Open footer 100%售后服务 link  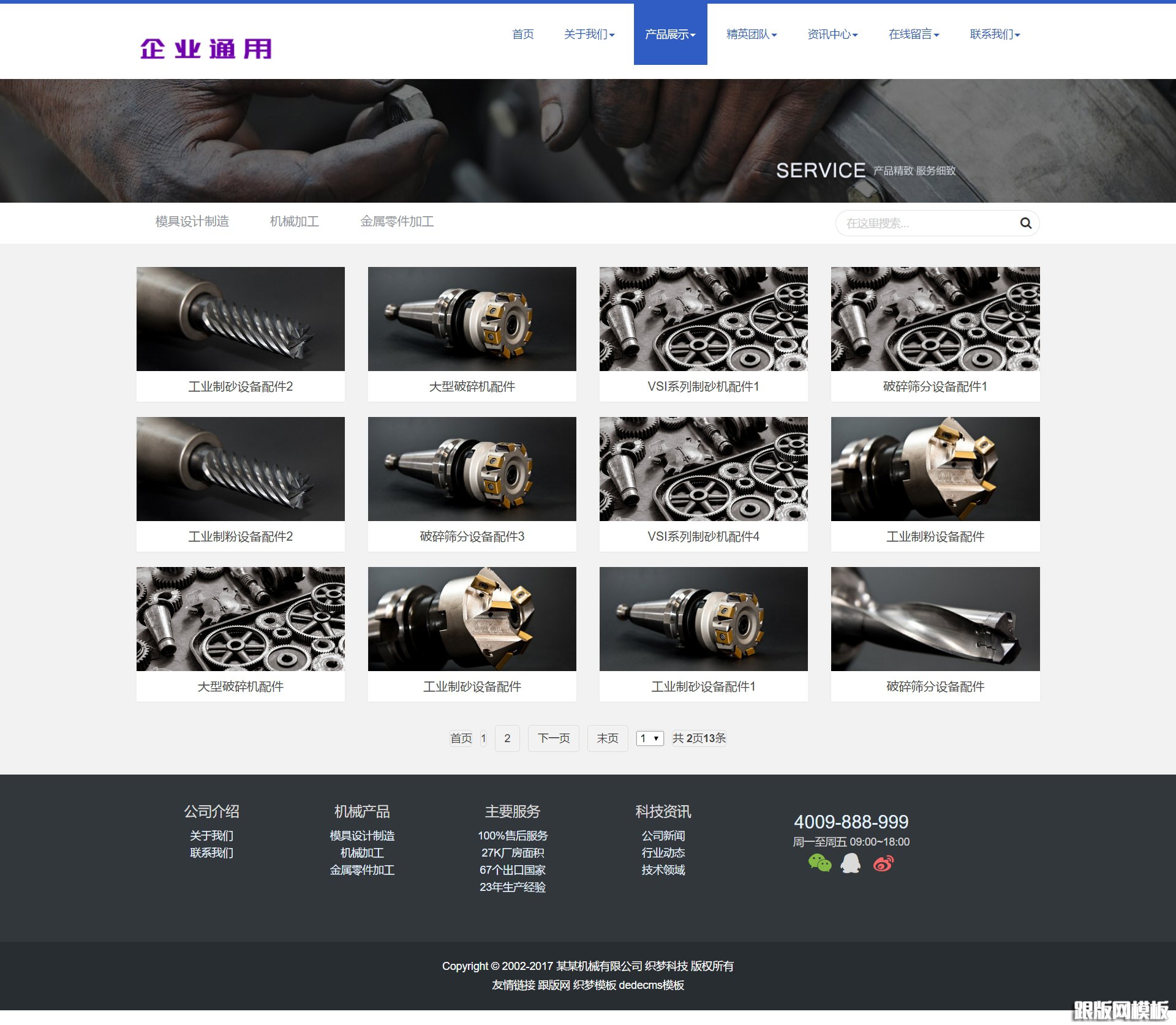[x=513, y=836]
